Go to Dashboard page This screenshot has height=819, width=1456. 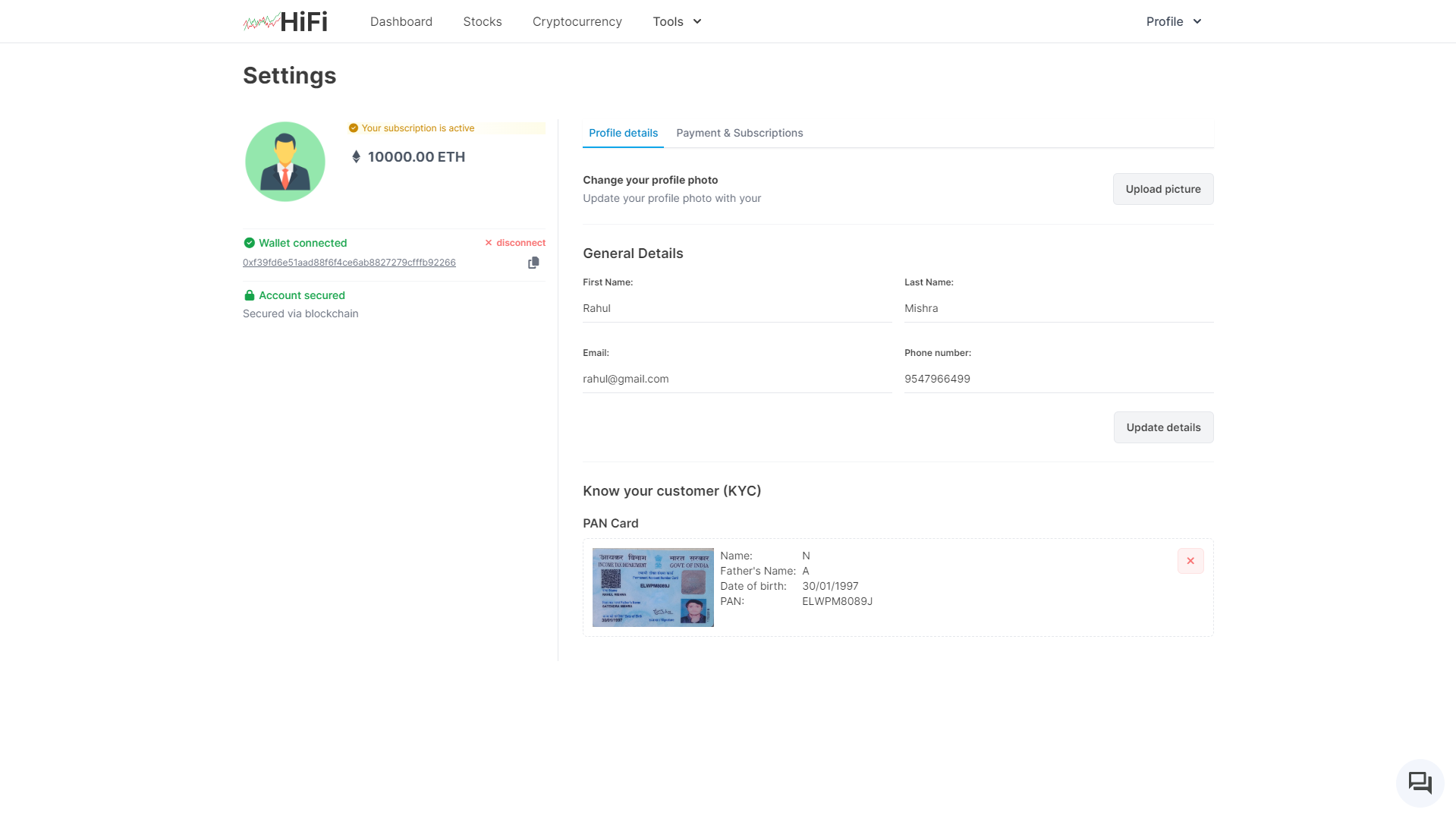coord(401,21)
